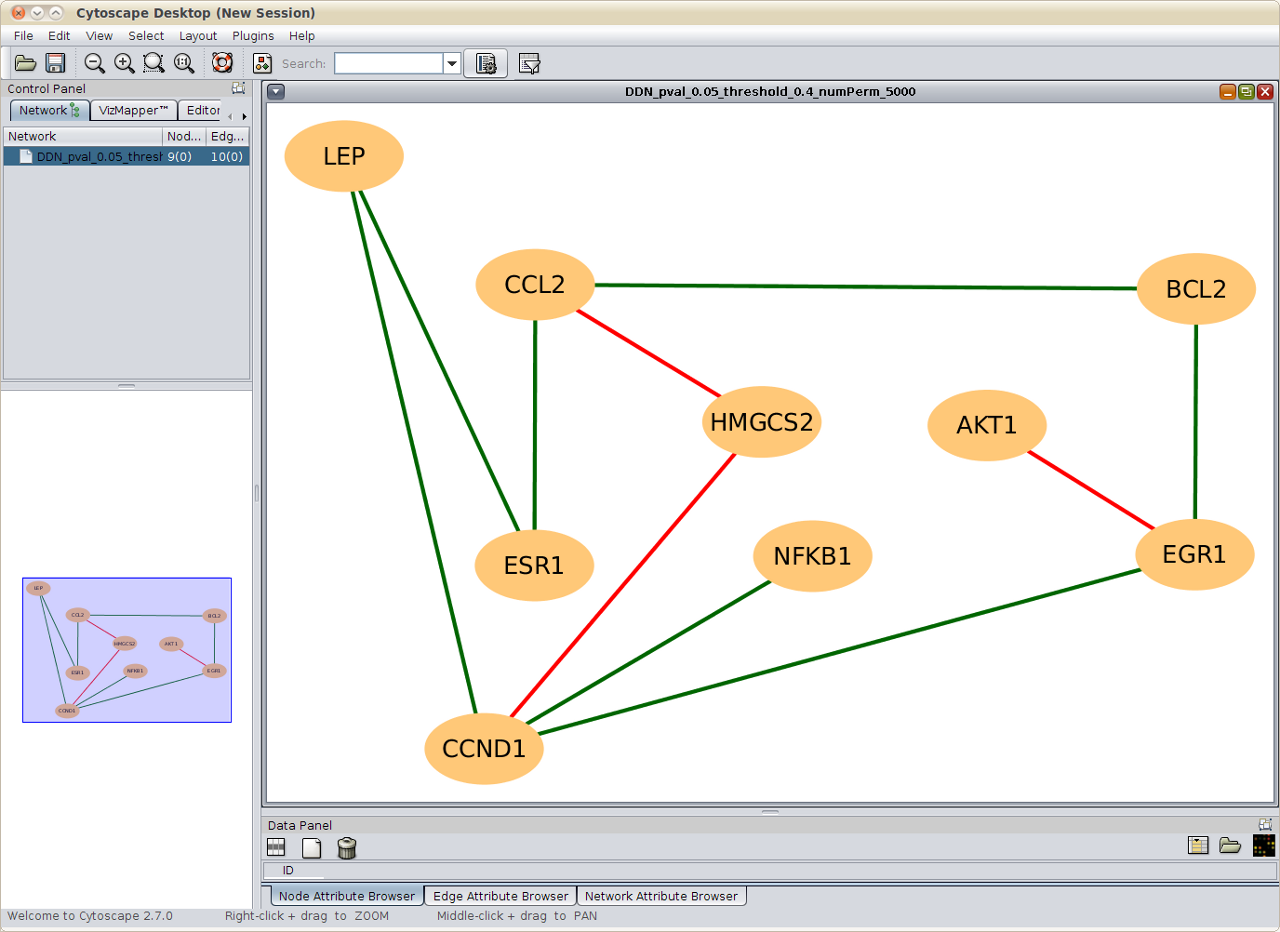
Task: Click the delete attribute trash icon
Action: pos(347,848)
